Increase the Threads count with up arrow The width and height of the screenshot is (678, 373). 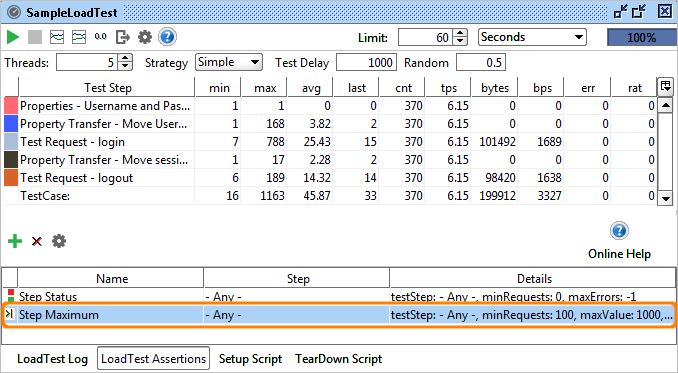[125, 58]
